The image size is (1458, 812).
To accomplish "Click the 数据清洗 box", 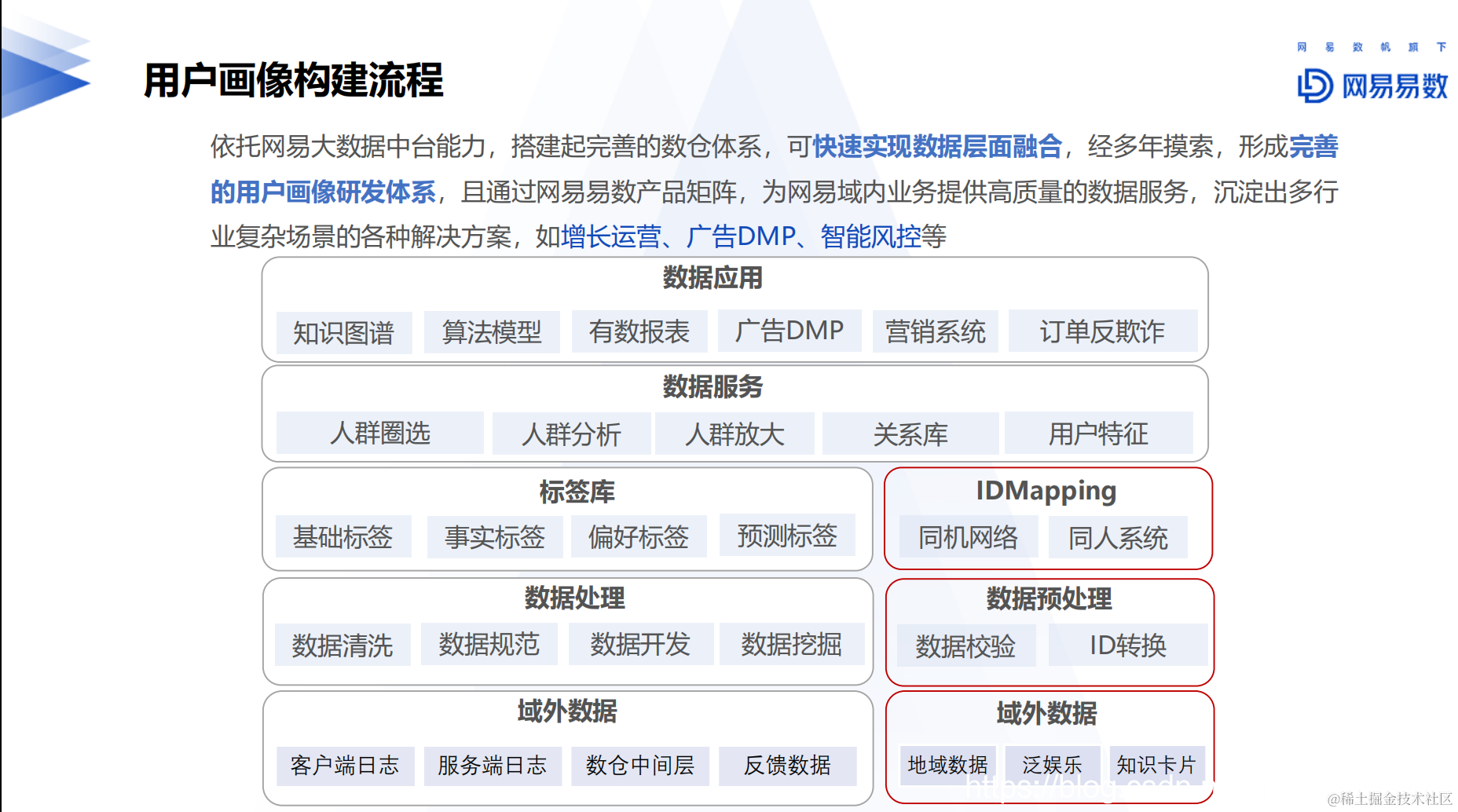I will coord(343,645).
